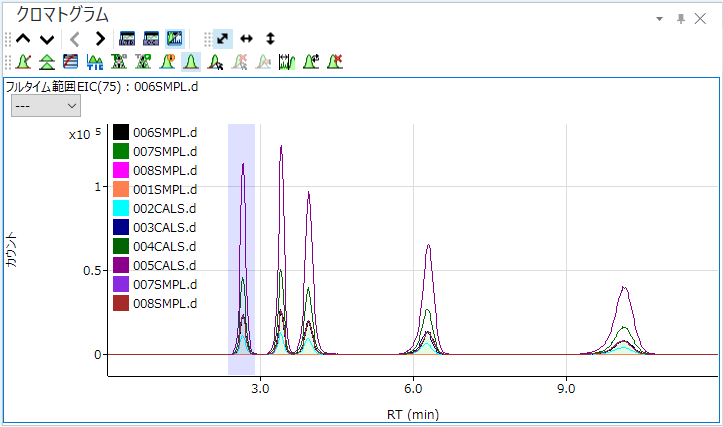The height and width of the screenshot is (427, 723).
Task: Click the peak apex near 6.3 min
Action: (x=429, y=245)
